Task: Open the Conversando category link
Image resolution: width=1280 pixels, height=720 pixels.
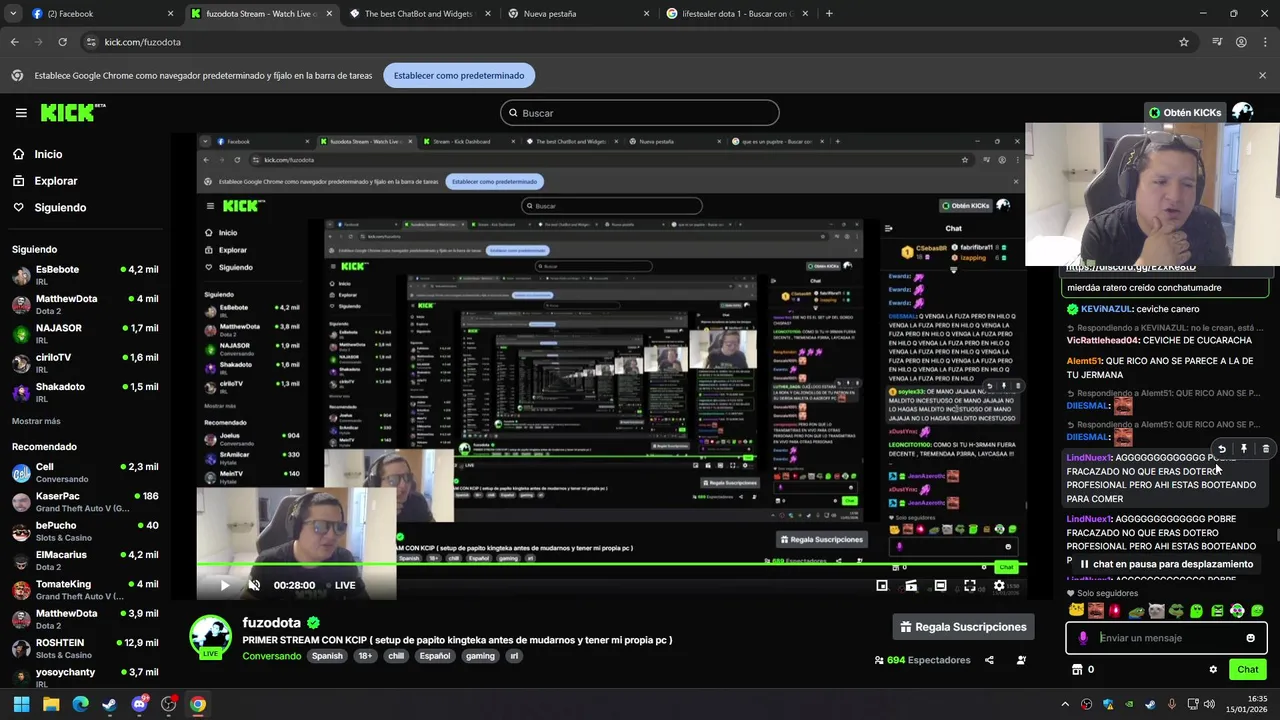Action: [271, 656]
